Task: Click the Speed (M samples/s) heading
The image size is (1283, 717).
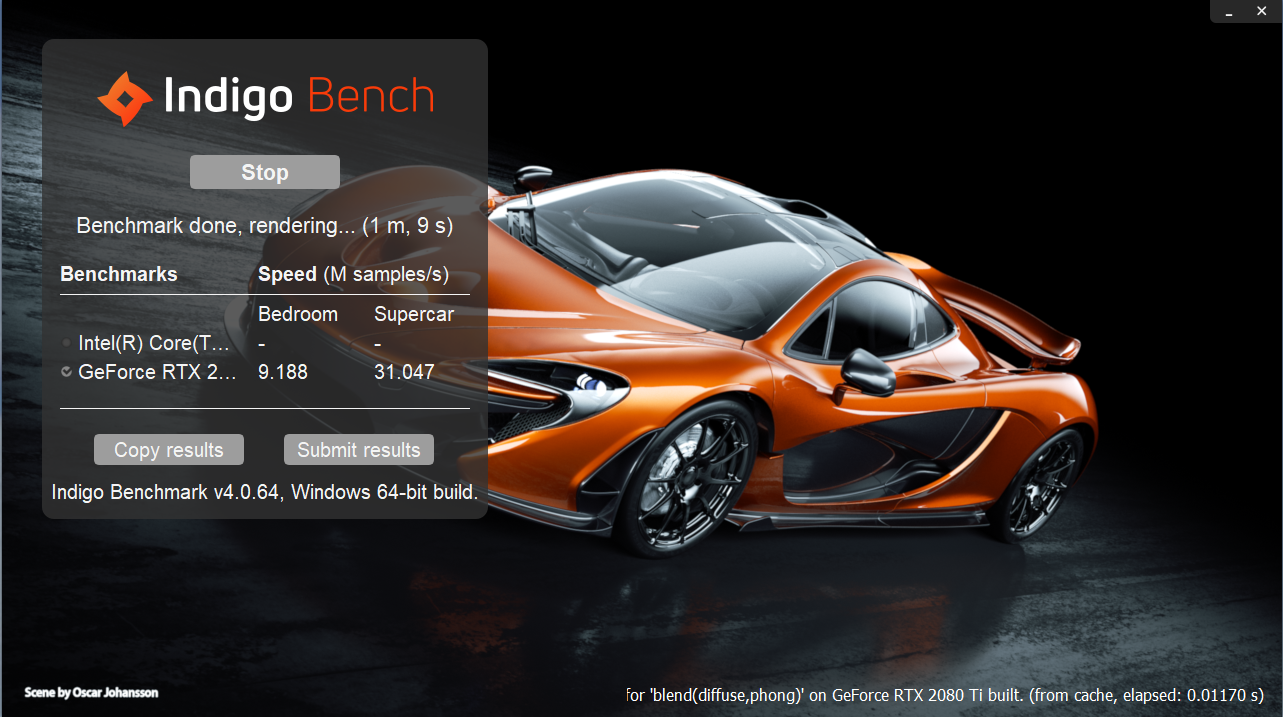Action: coord(353,274)
